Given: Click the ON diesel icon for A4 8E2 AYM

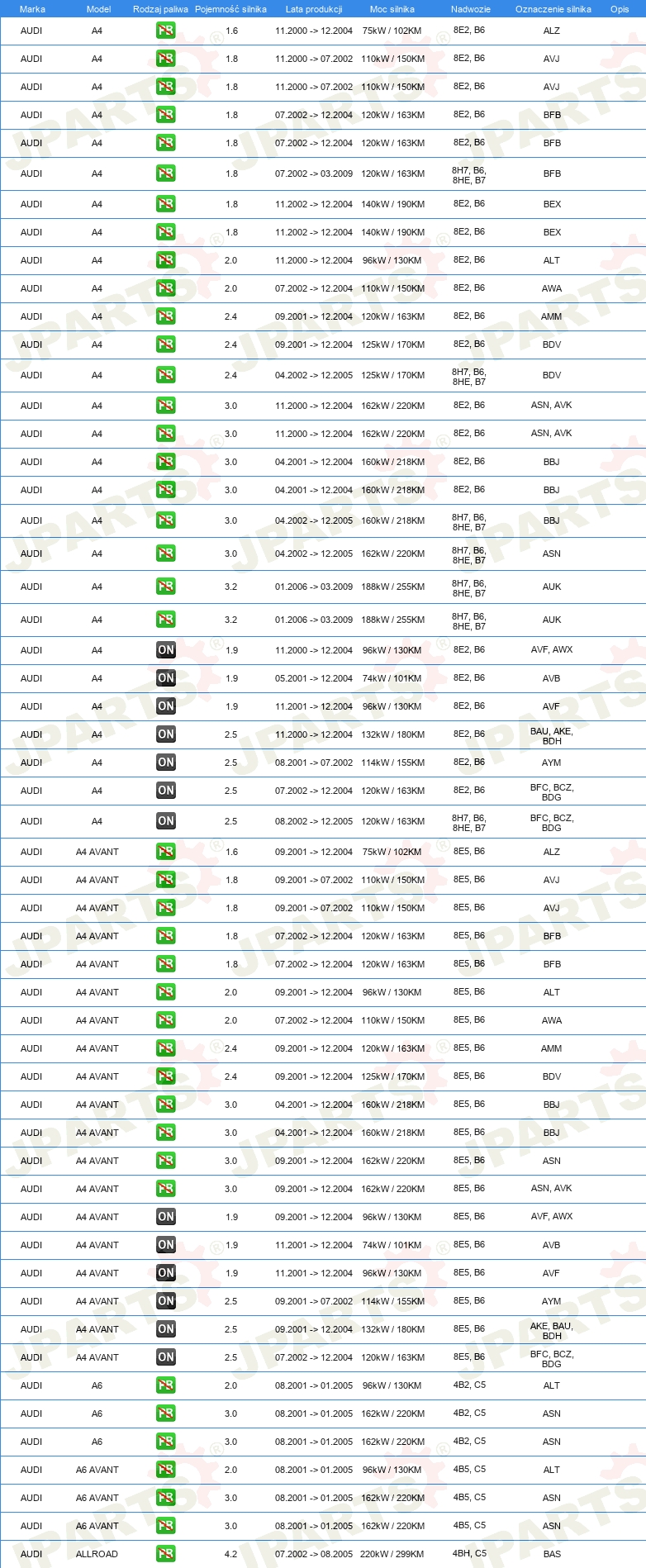Looking at the screenshot, I should point(166,763).
